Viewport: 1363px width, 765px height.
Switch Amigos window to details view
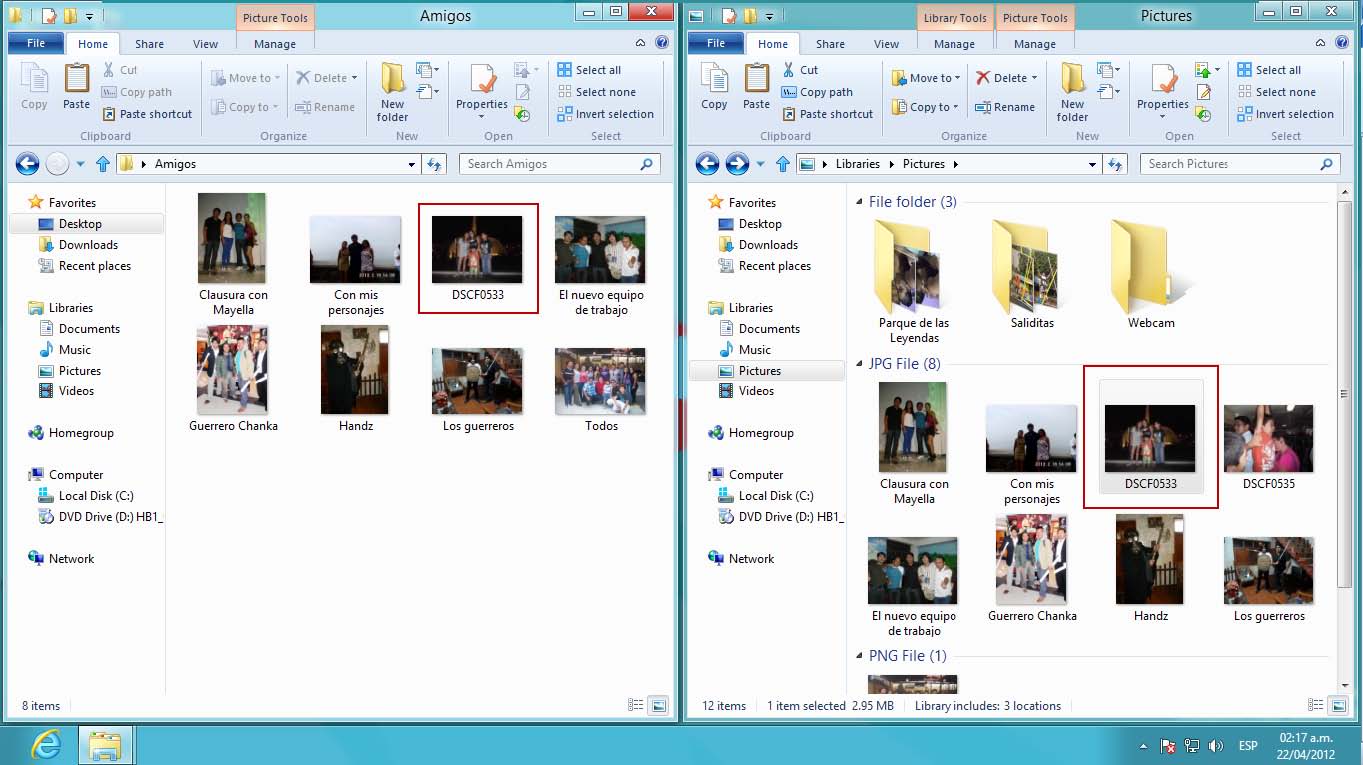point(635,705)
